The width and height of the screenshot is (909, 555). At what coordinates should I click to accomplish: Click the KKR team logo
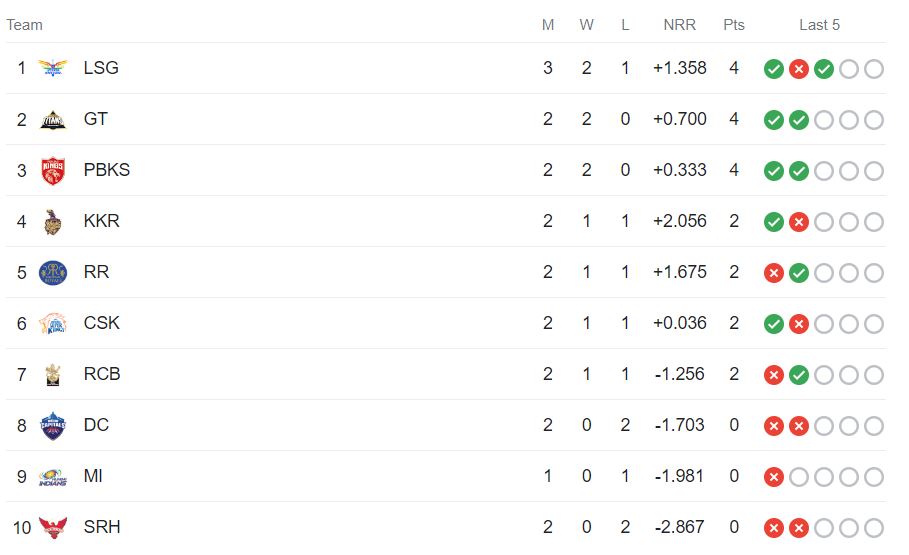[x=53, y=222]
